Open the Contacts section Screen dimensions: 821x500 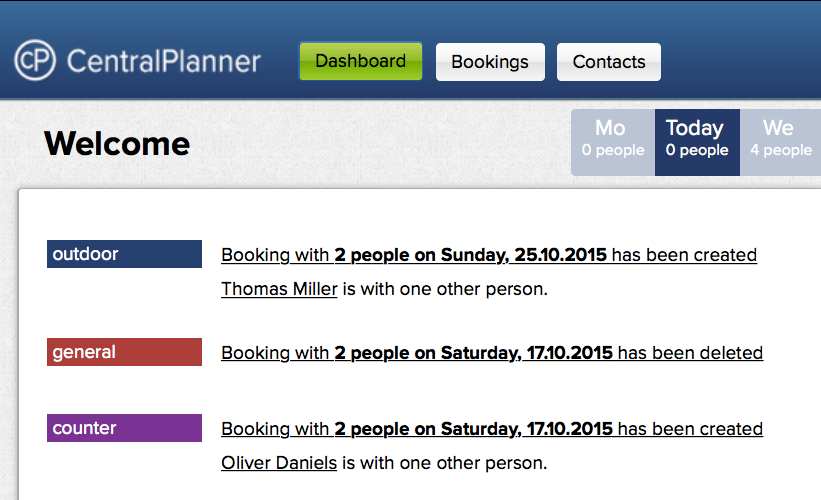(609, 62)
